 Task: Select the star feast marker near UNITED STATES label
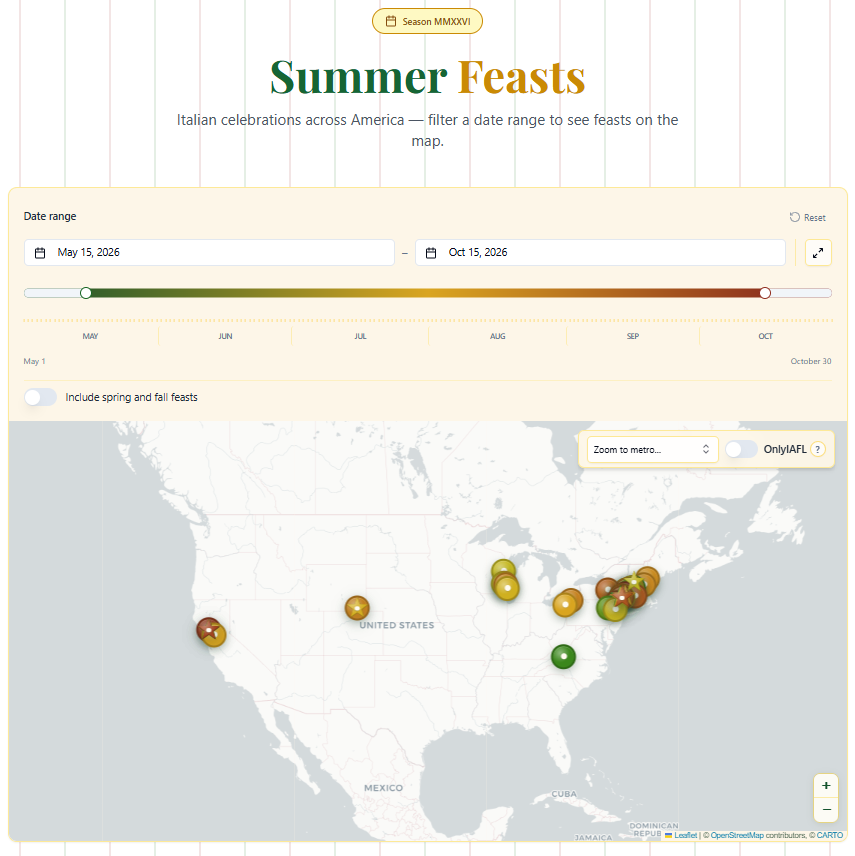pyautogui.click(x=357, y=608)
